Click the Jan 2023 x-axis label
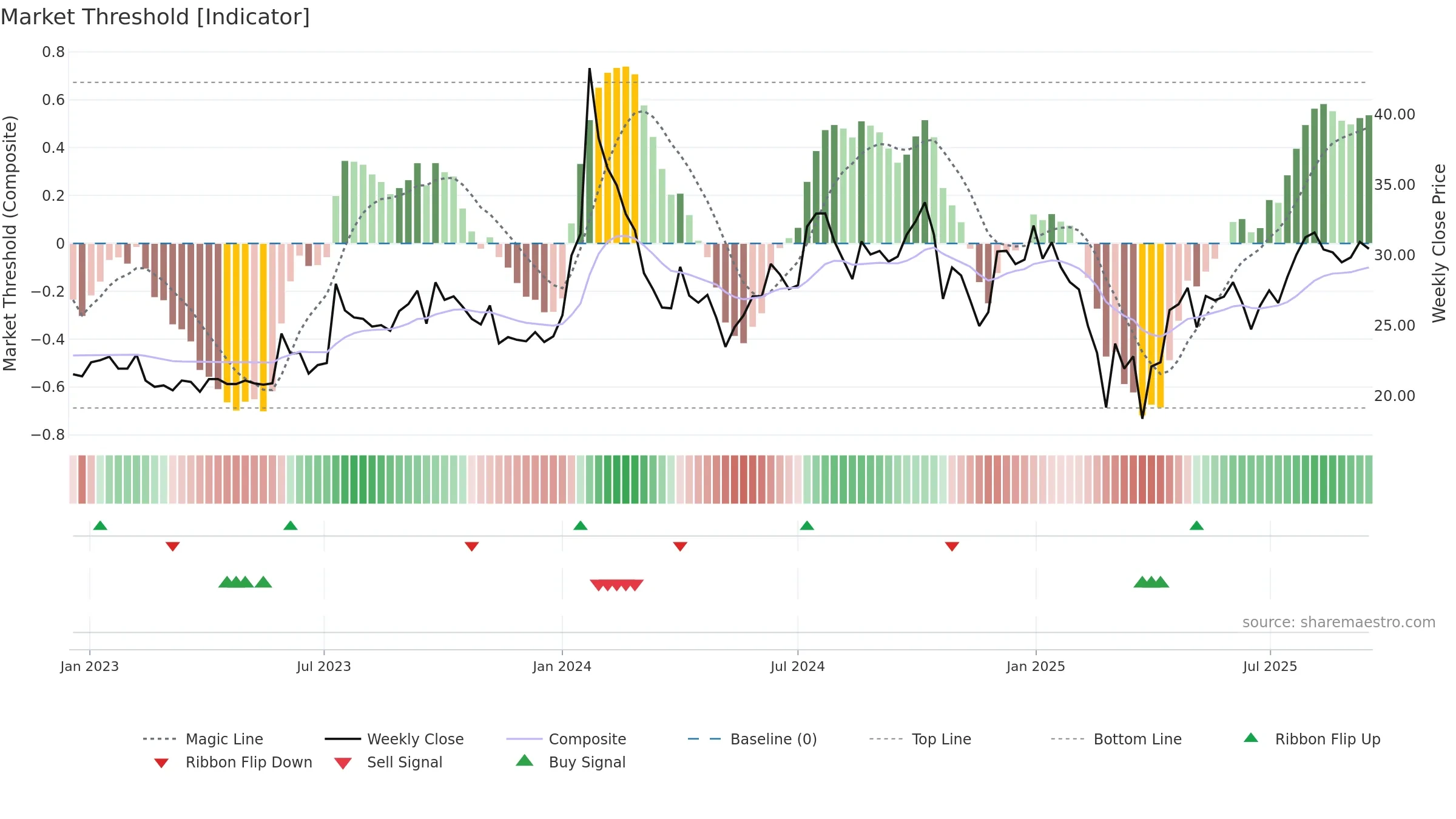Image resolution: width=1456 pixels, height=819 pixels. click(90, 667)
